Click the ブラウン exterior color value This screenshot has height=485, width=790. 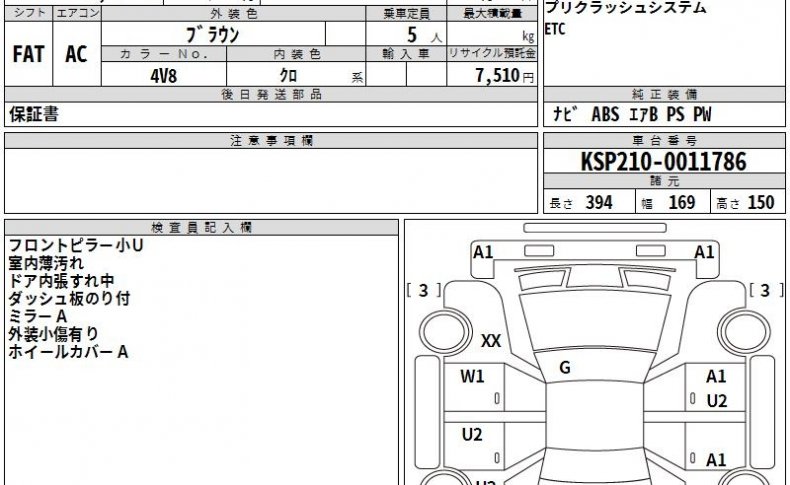click(x=213, y=34)
